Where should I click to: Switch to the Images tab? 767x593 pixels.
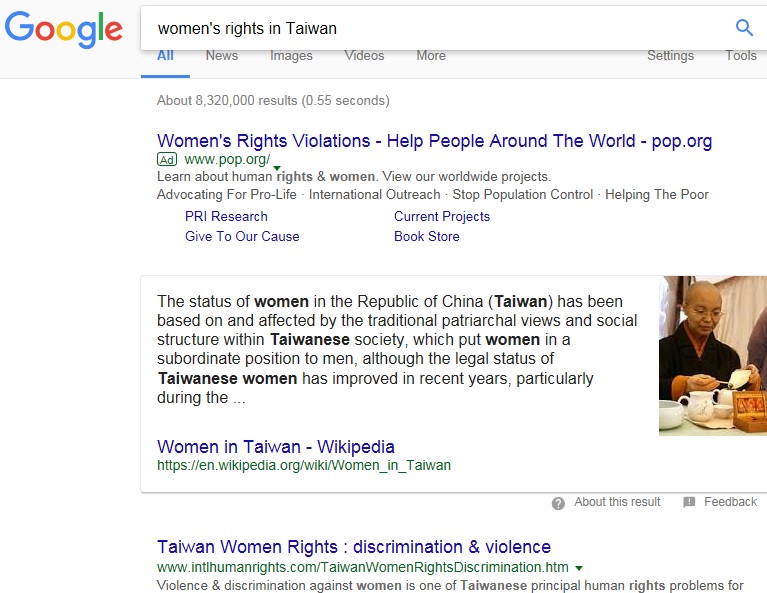pyautogui.click(x=291, y=56)
